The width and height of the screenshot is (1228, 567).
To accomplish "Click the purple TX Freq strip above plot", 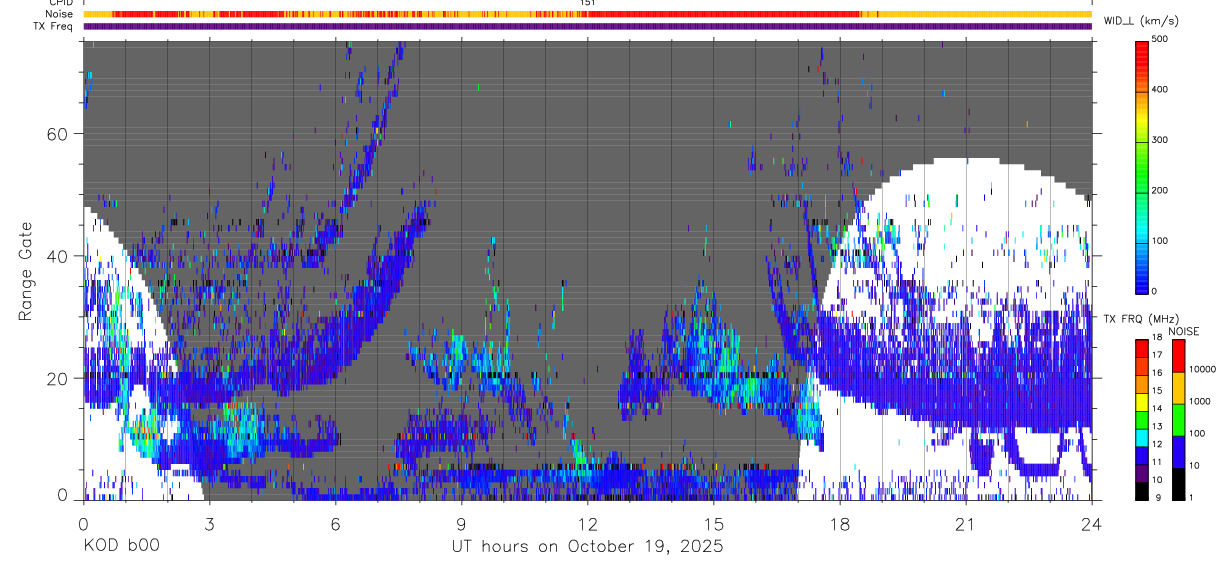I will click(587, 26).
